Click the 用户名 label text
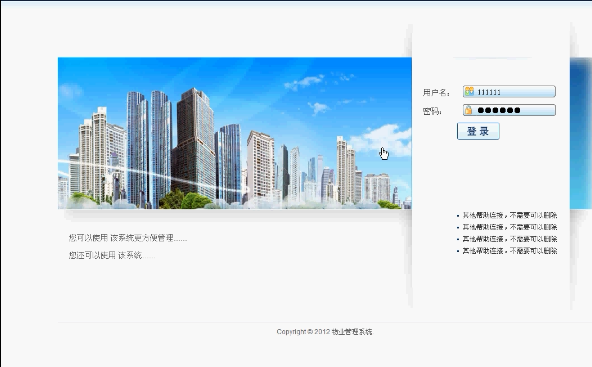Image resolution: width=592 pixels, height=367 pixels. click(436, 93)
